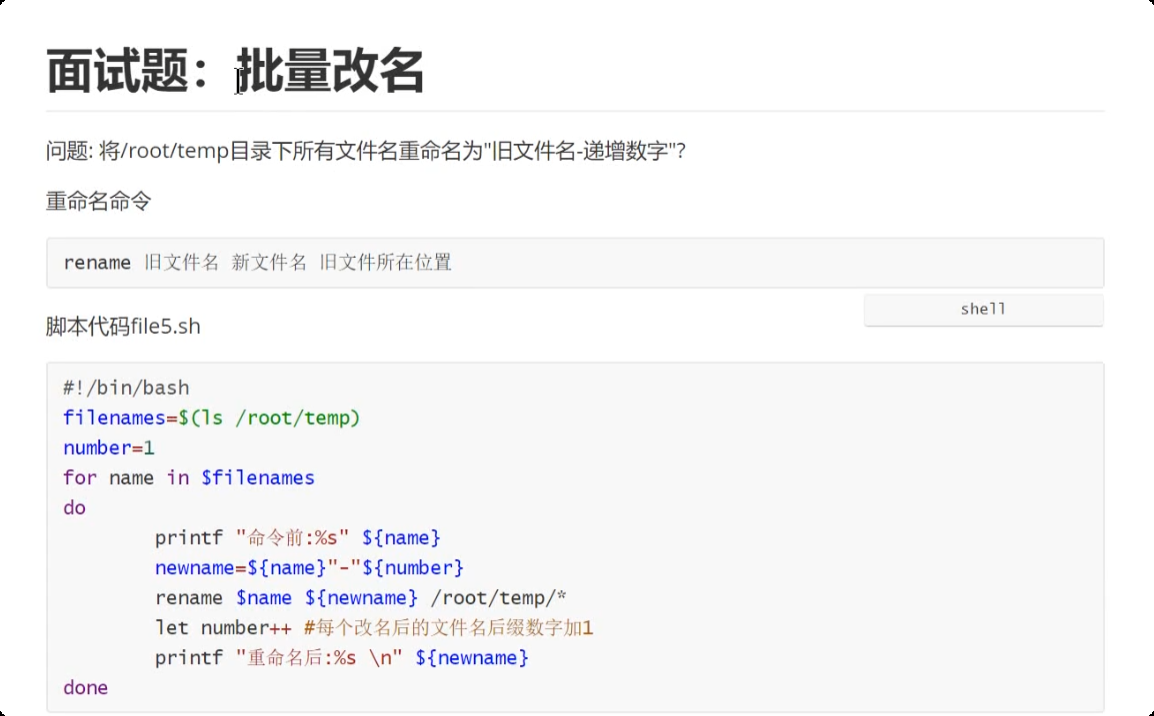This screenshot has width=1154, height=716.
Task: Click the printf "命令前:%s" line
Action: [x=297, y=538]
